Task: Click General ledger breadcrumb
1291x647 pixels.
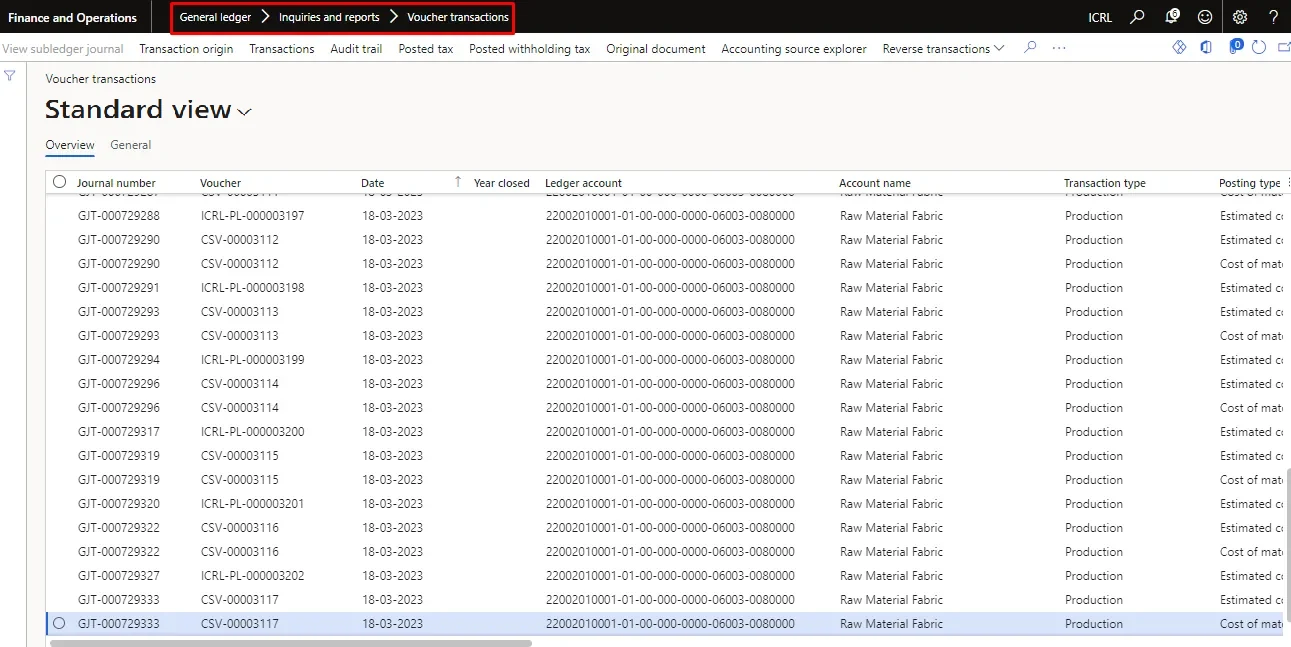Action: [215, 17]
